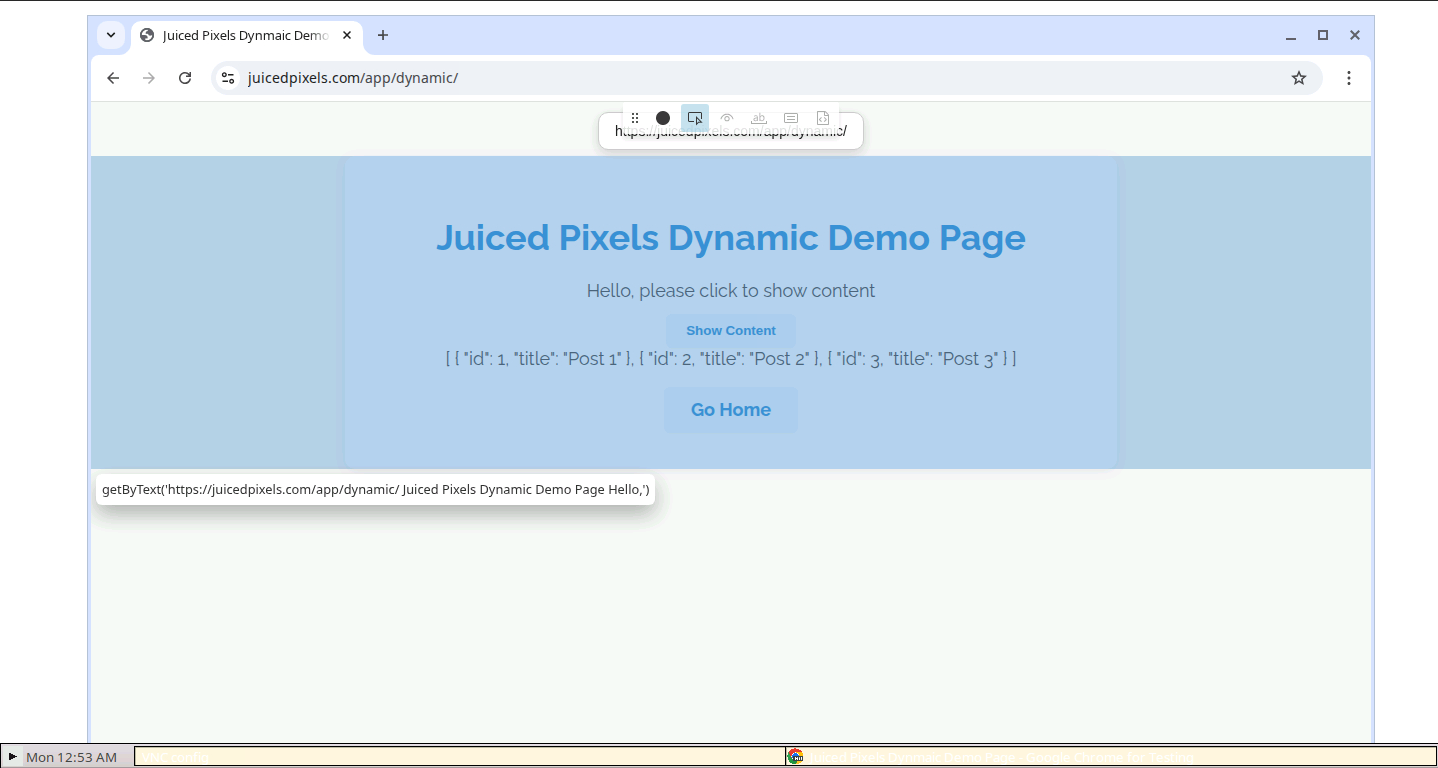The height and width of the screenshot is (768, 1438).
Task: Click the Playwright toolbar drag handle
Action: click(x=635, y=118)
